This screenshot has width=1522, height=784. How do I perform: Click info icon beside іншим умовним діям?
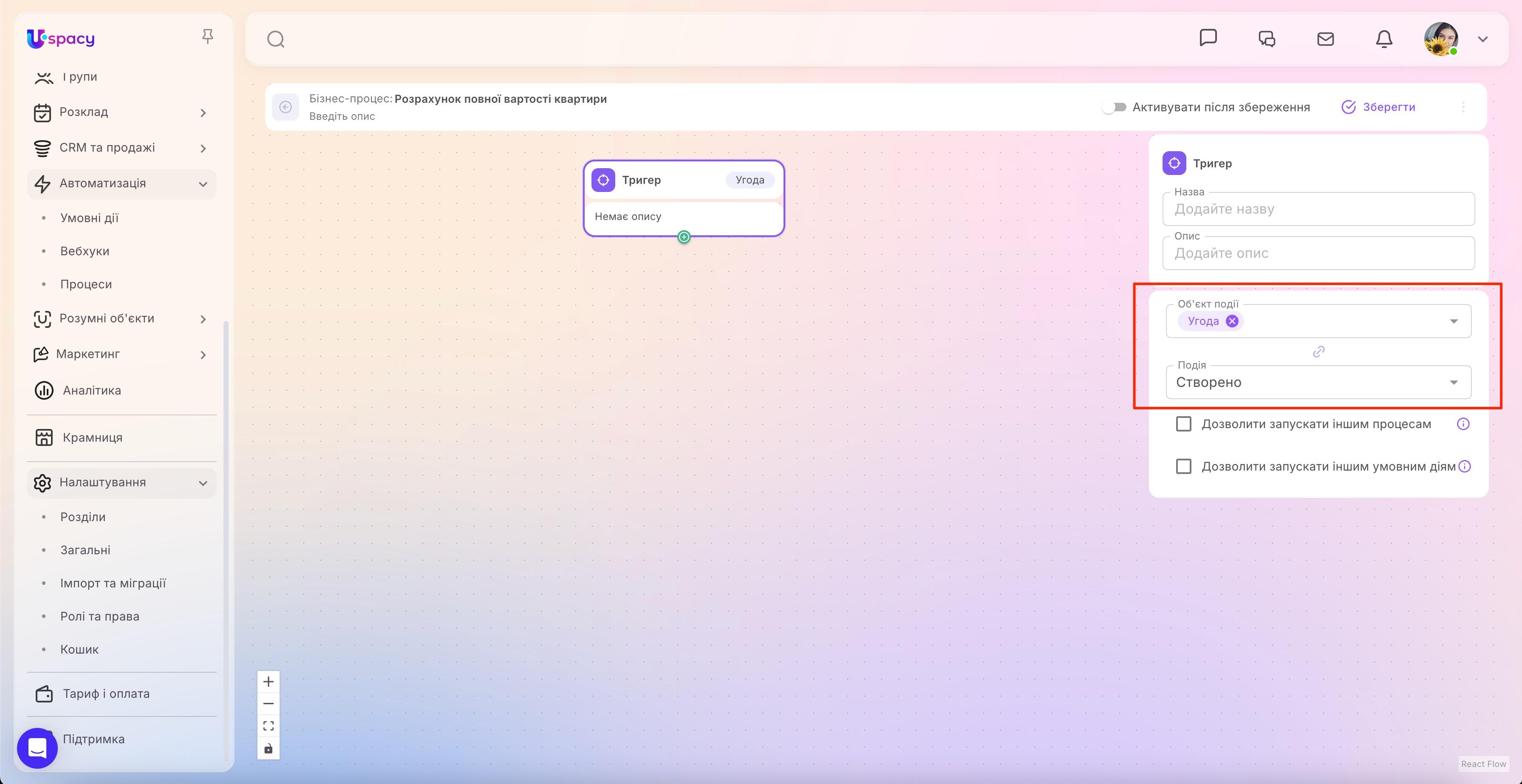coord(1464,466)
